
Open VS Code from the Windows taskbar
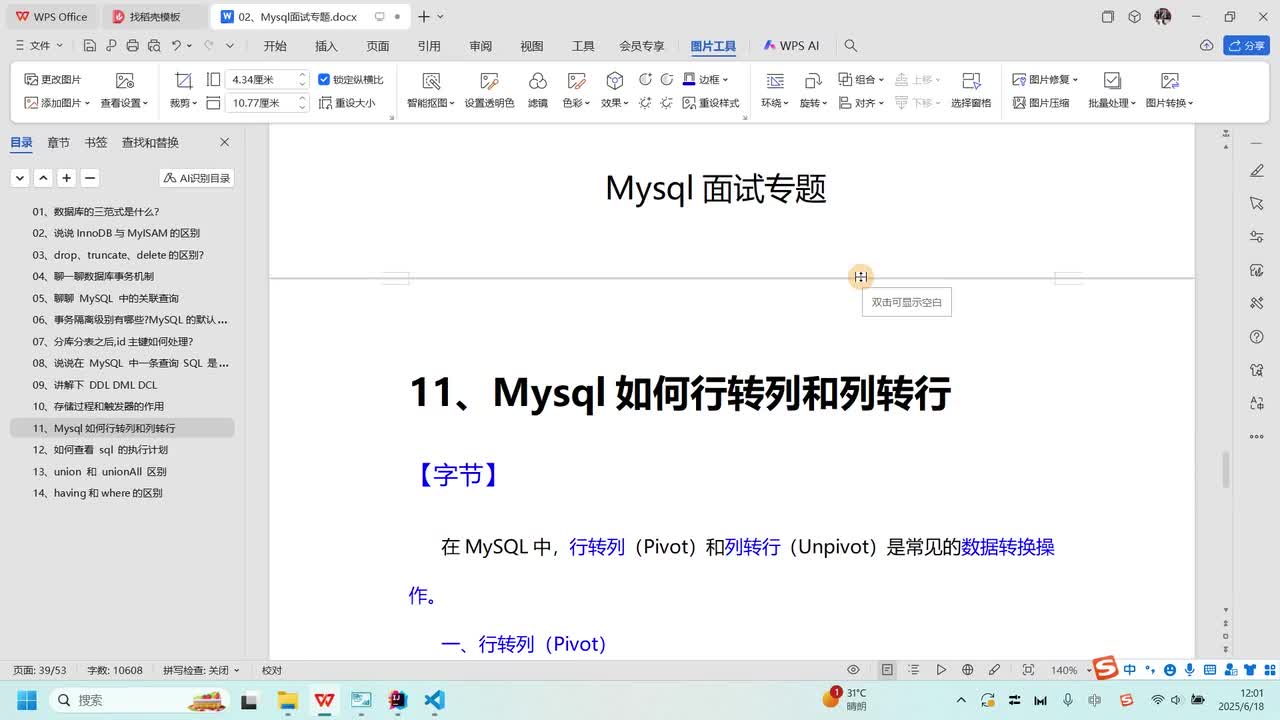pyautogui.click(x=434, y=700)
